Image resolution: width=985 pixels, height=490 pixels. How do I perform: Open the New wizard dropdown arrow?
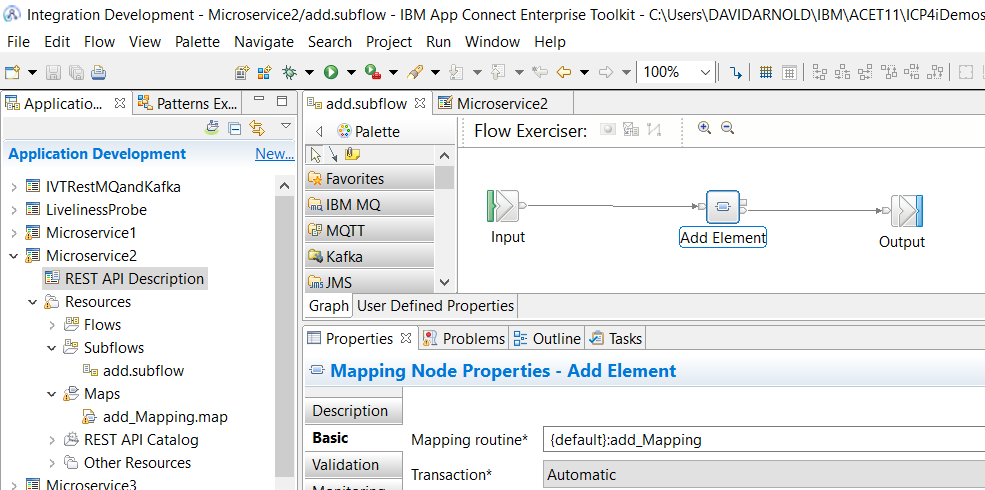pyautogui.click(x=32, y=72)
